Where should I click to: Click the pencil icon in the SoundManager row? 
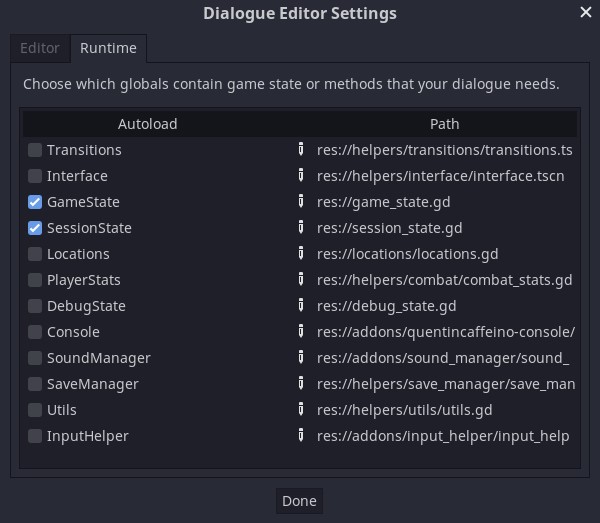point(301,357)
